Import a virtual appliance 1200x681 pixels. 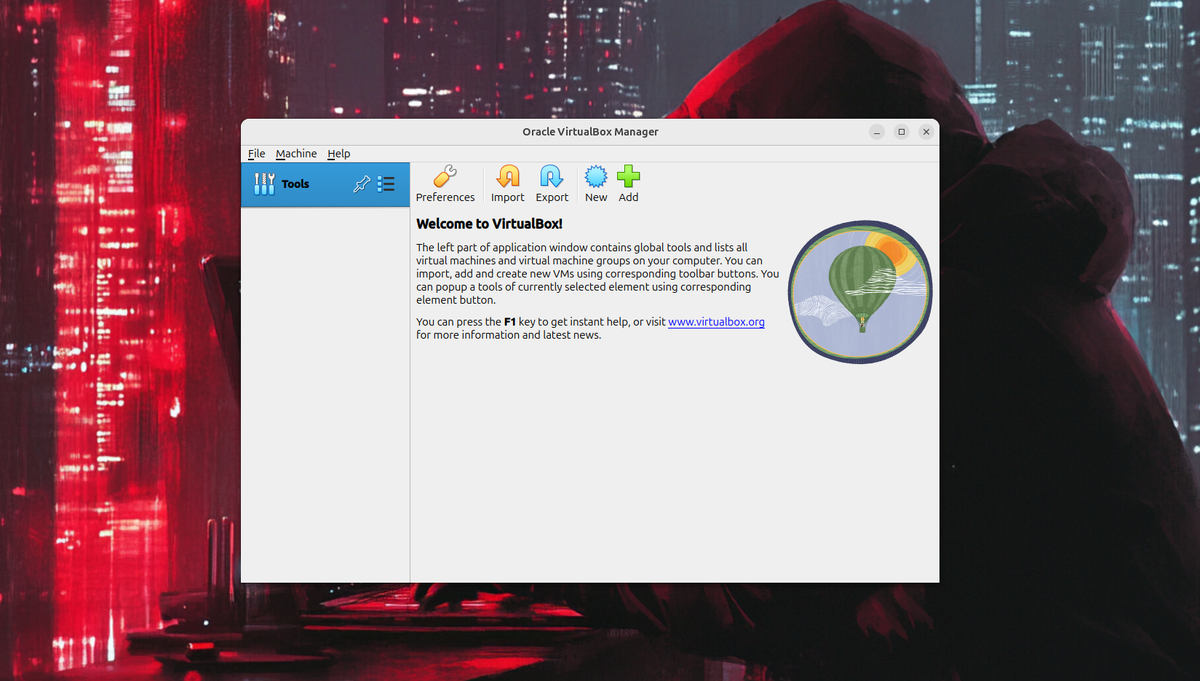click(x=507, y=184)
